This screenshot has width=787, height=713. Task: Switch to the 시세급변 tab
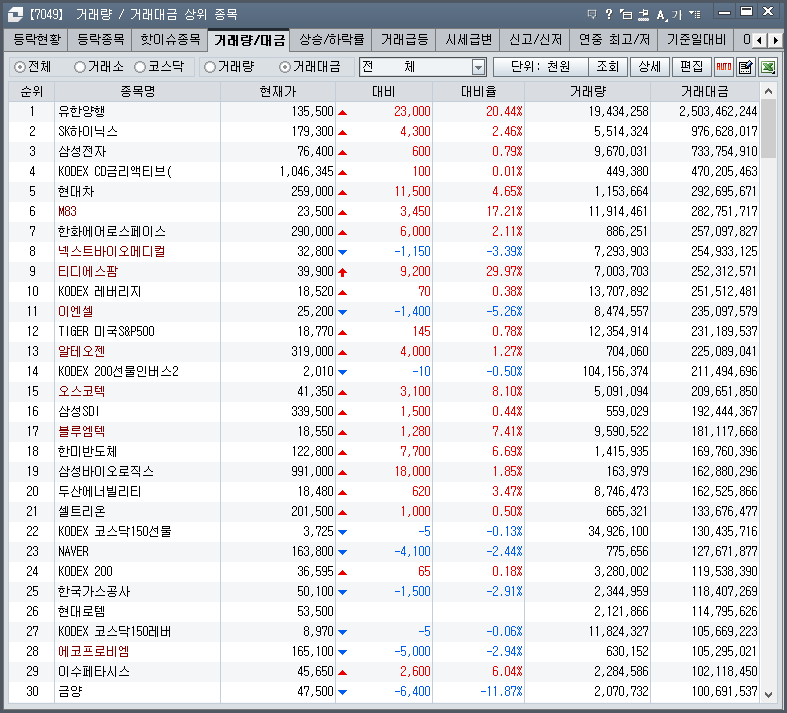tap(468, 40)
